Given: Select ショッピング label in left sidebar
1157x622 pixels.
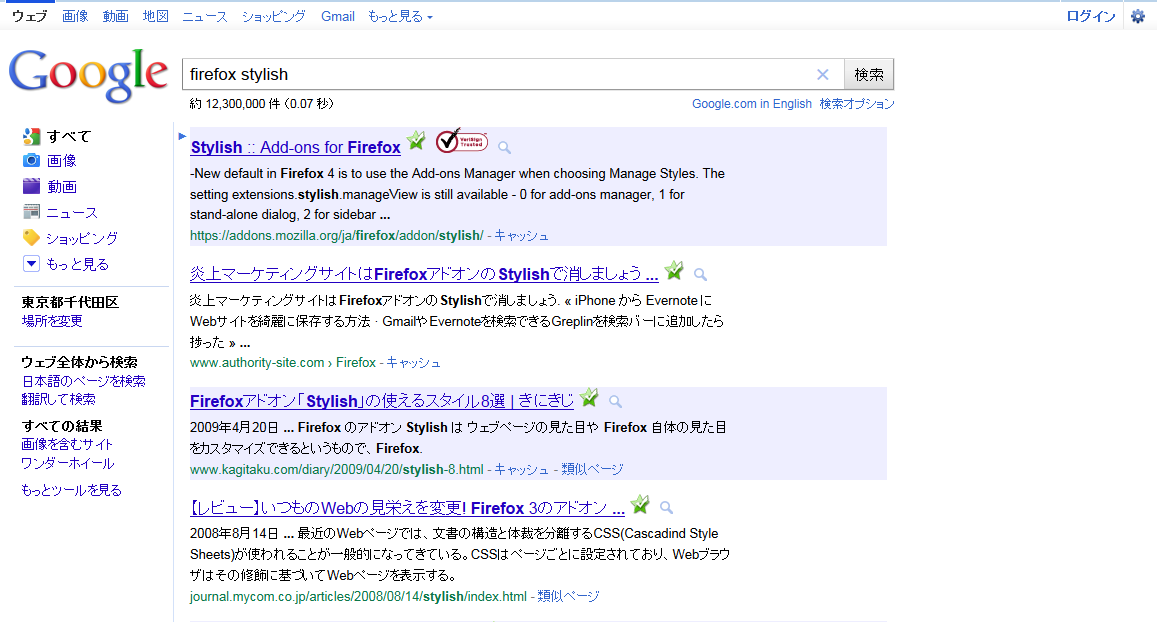Looking at the screenshot, I should click(x=82, y=238).
